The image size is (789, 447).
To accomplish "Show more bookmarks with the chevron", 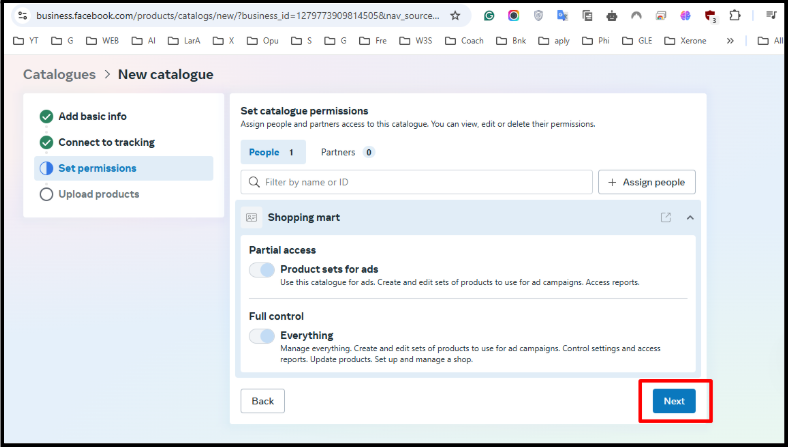I will (729, 41).
